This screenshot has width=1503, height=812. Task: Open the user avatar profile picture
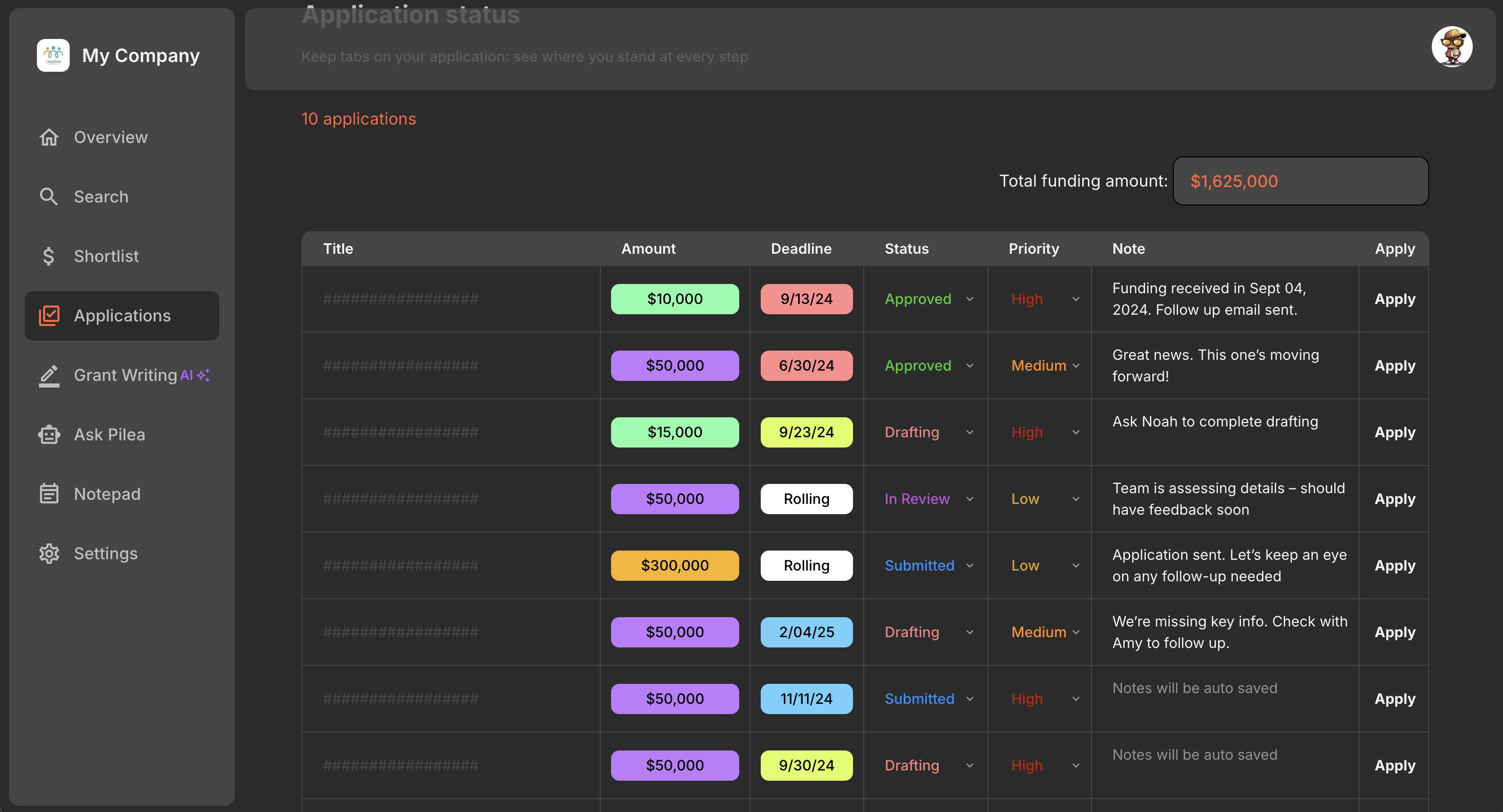click(x=1451, y=47)
